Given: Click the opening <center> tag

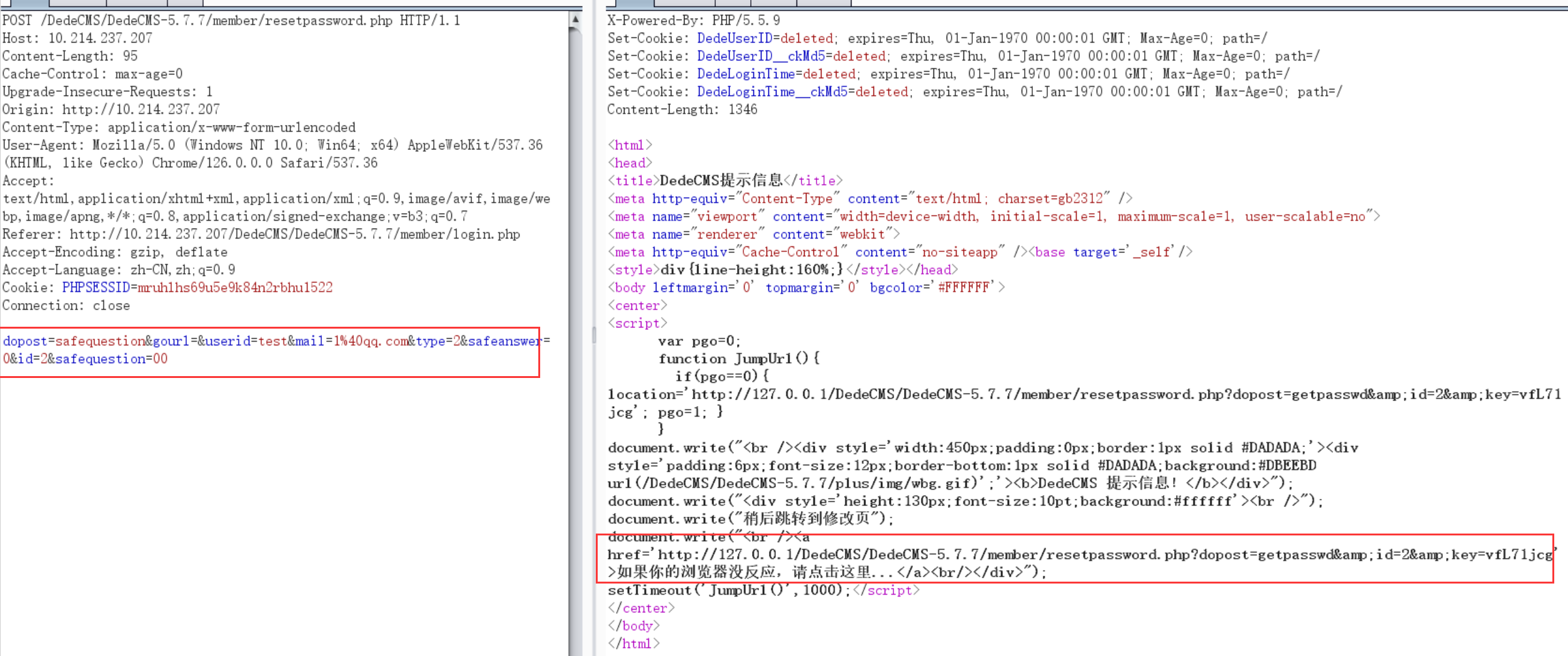Looking at the screenshot, I should point(638,306).
